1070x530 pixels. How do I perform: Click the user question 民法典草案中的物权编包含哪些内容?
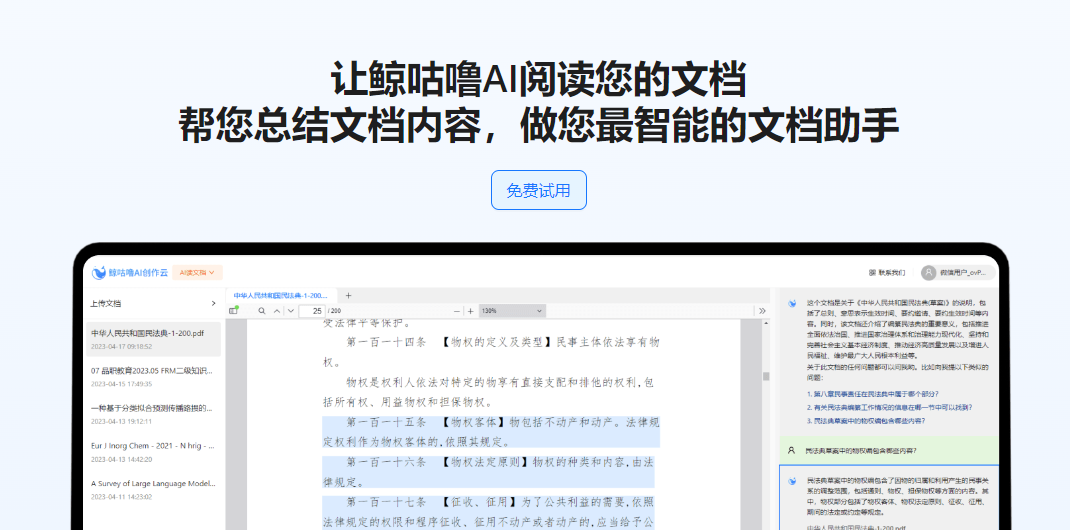click(x=861, y=450)
